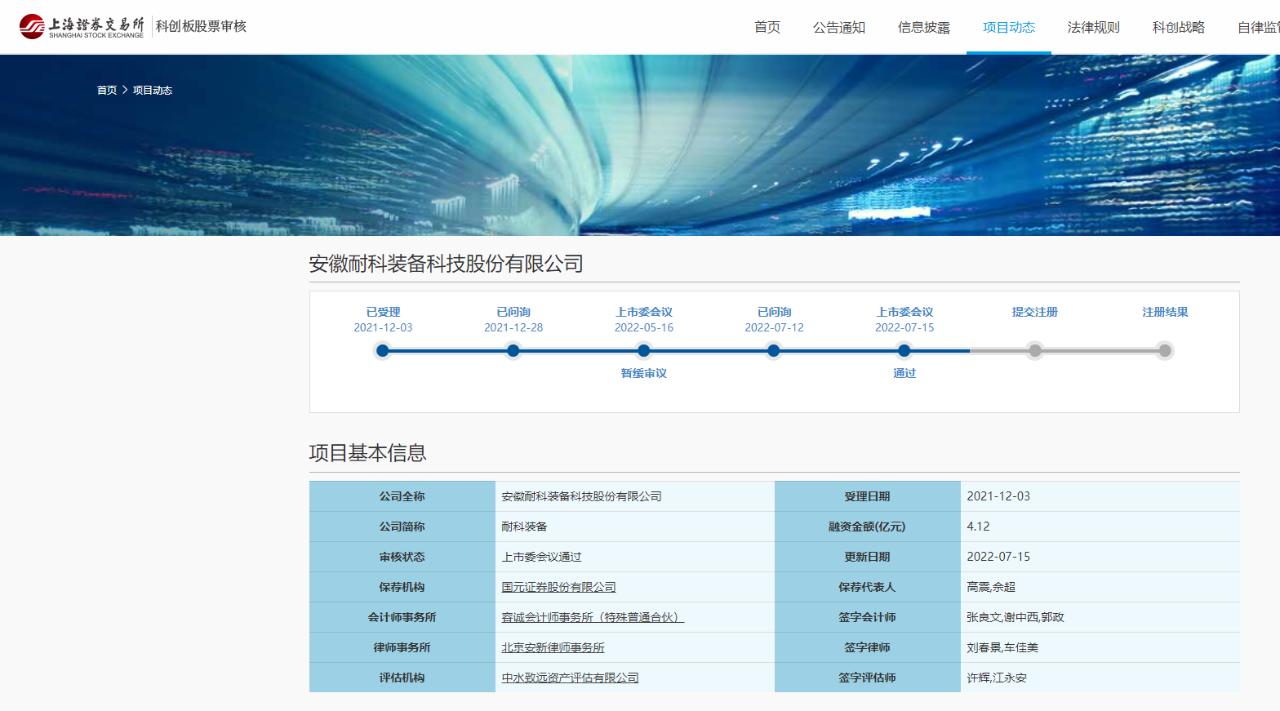Viewport: 1280px width, 711px height.
Task: Click the 签字评估师 label cell
Action: (x=868, y=677)
